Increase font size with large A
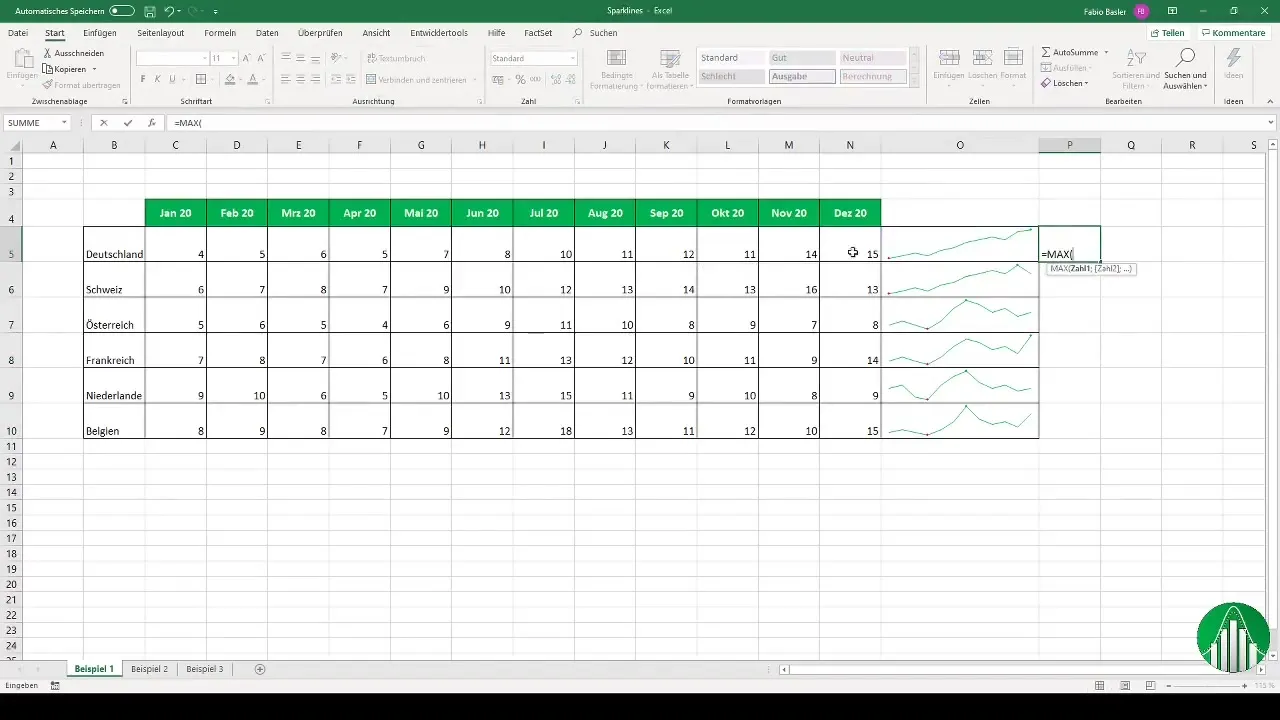 [247, 58]
